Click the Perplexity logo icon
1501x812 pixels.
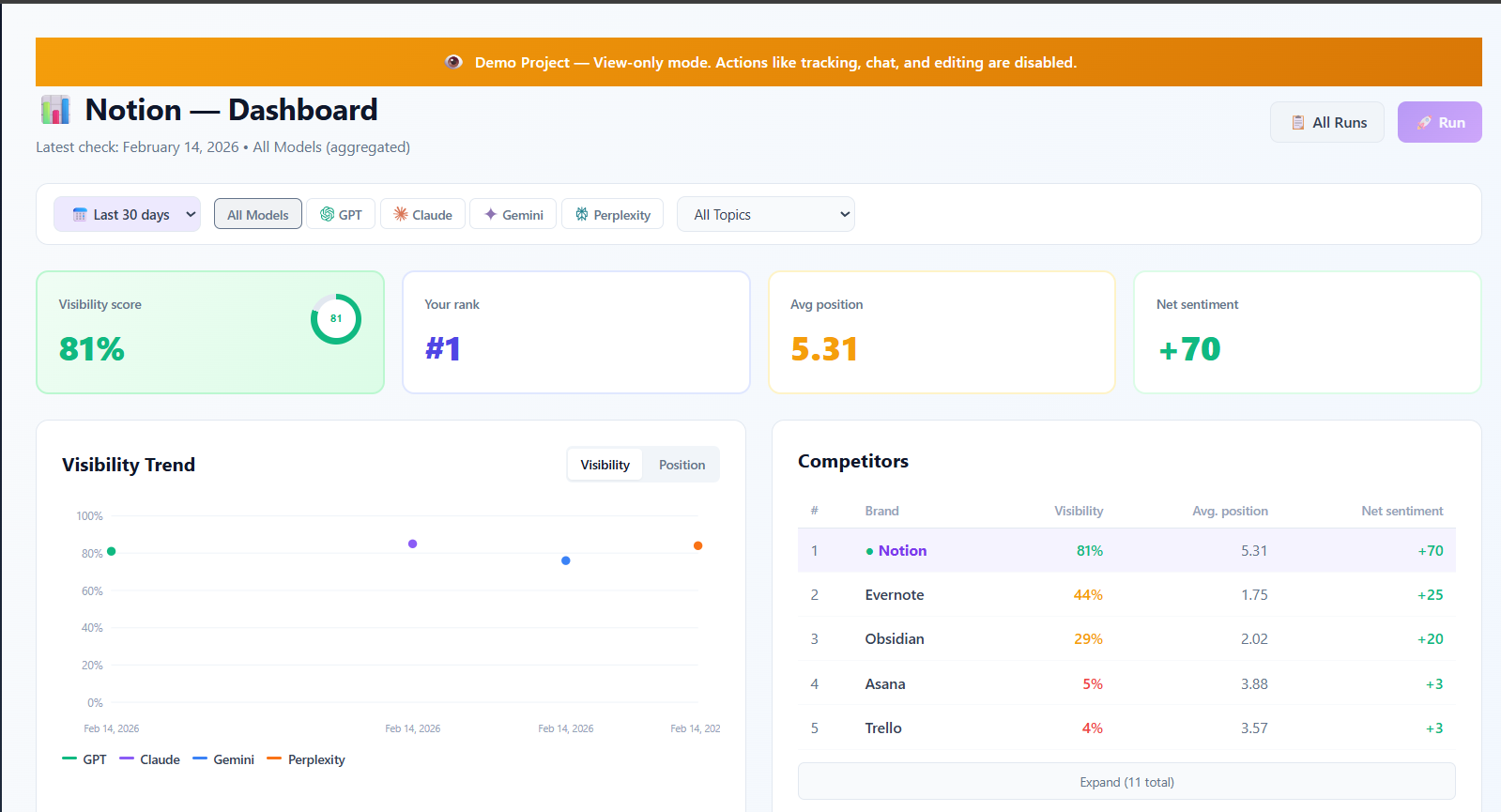582,214
